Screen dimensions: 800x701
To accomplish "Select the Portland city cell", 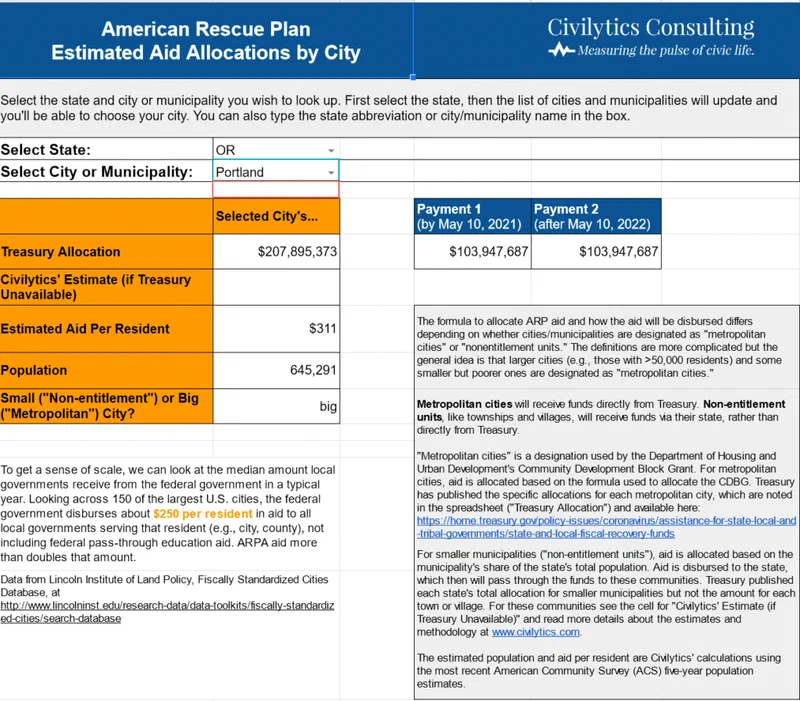I will click(276, 171).
